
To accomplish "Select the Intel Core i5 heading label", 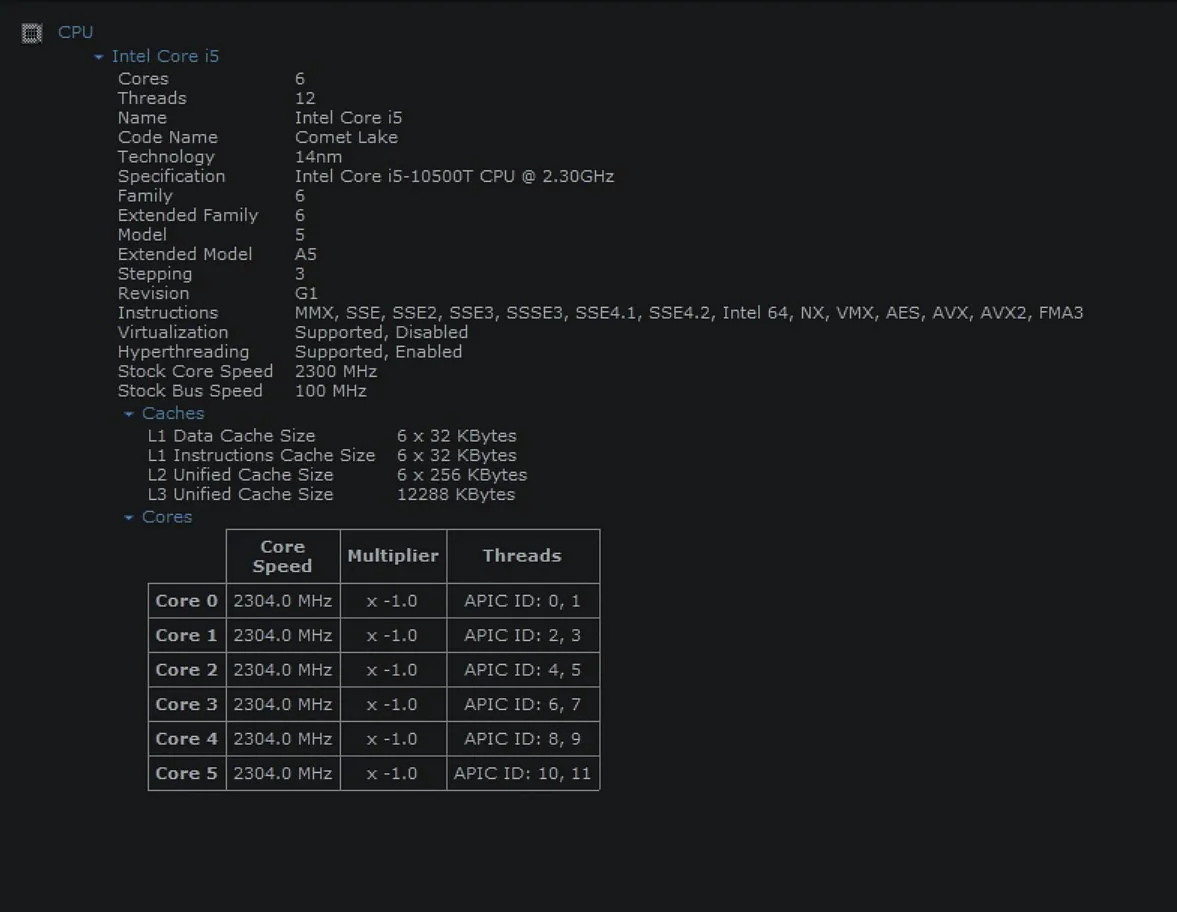I will coord(165,56).
